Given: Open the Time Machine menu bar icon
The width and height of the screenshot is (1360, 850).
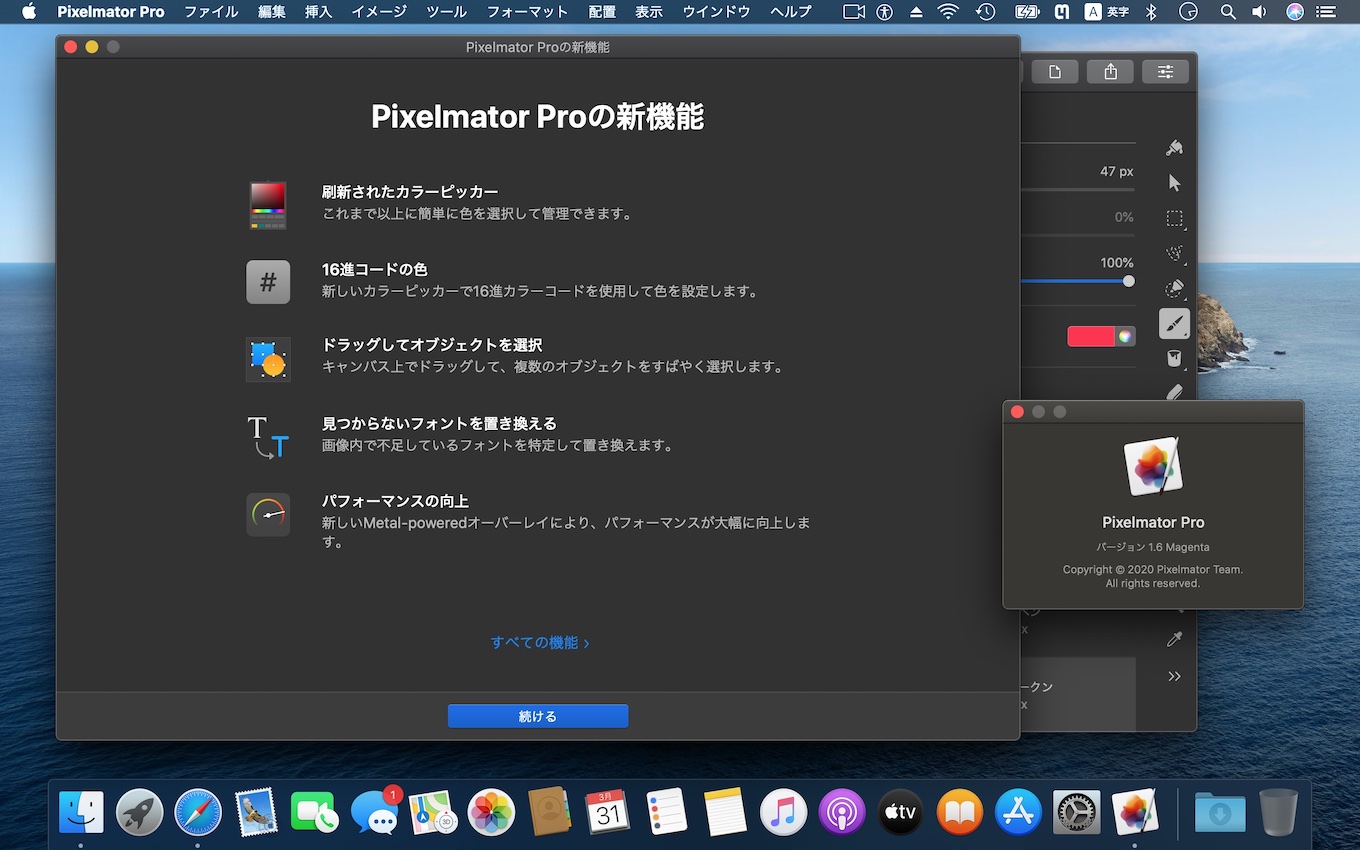Looking at the screenshot, I should pyautogui.click(x=986, y=12).
